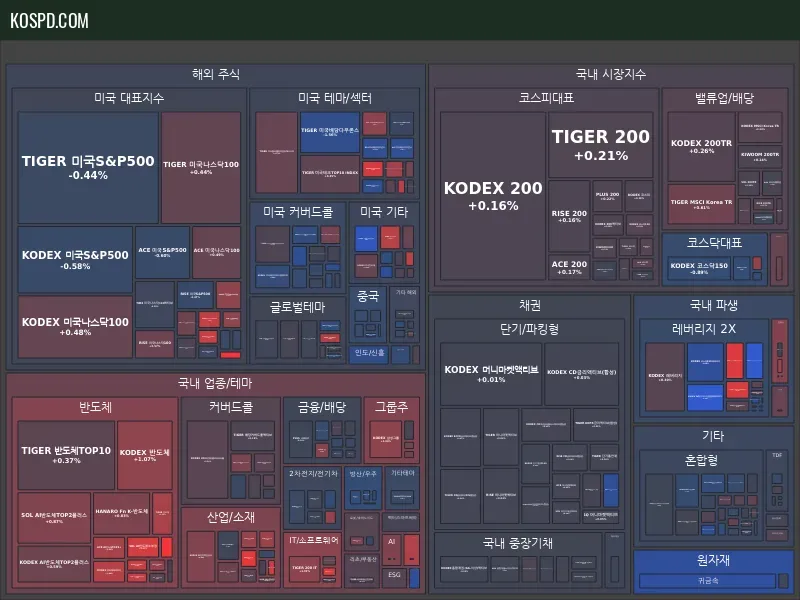
Task: Click the 글로벌테마 section header
Action: pyautogui.click(x=297, y=307)
